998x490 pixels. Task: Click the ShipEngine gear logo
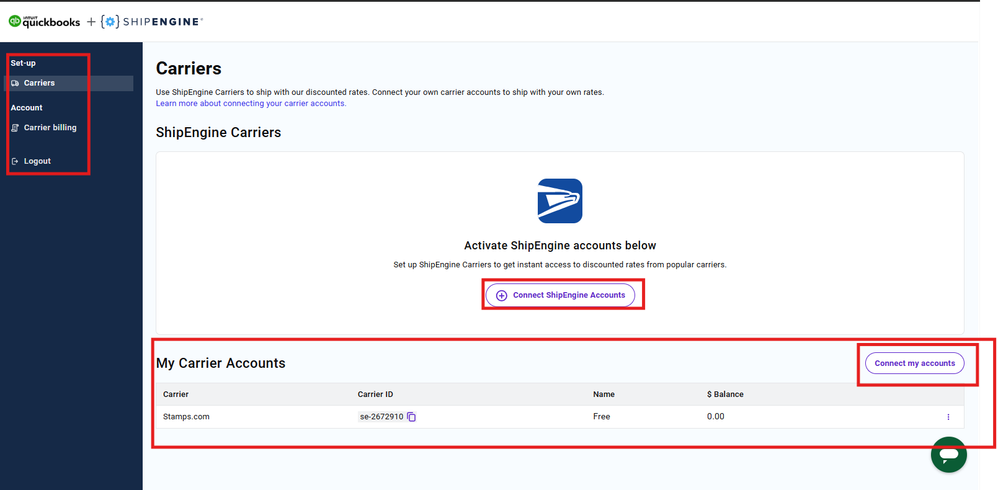[111, 21]
